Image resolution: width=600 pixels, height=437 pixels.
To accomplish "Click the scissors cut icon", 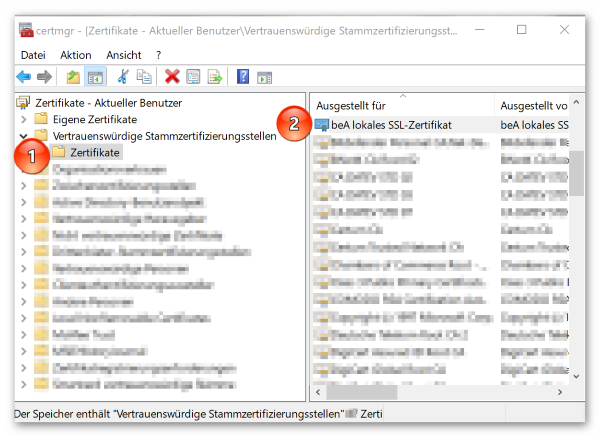I will tap(123, 77).
